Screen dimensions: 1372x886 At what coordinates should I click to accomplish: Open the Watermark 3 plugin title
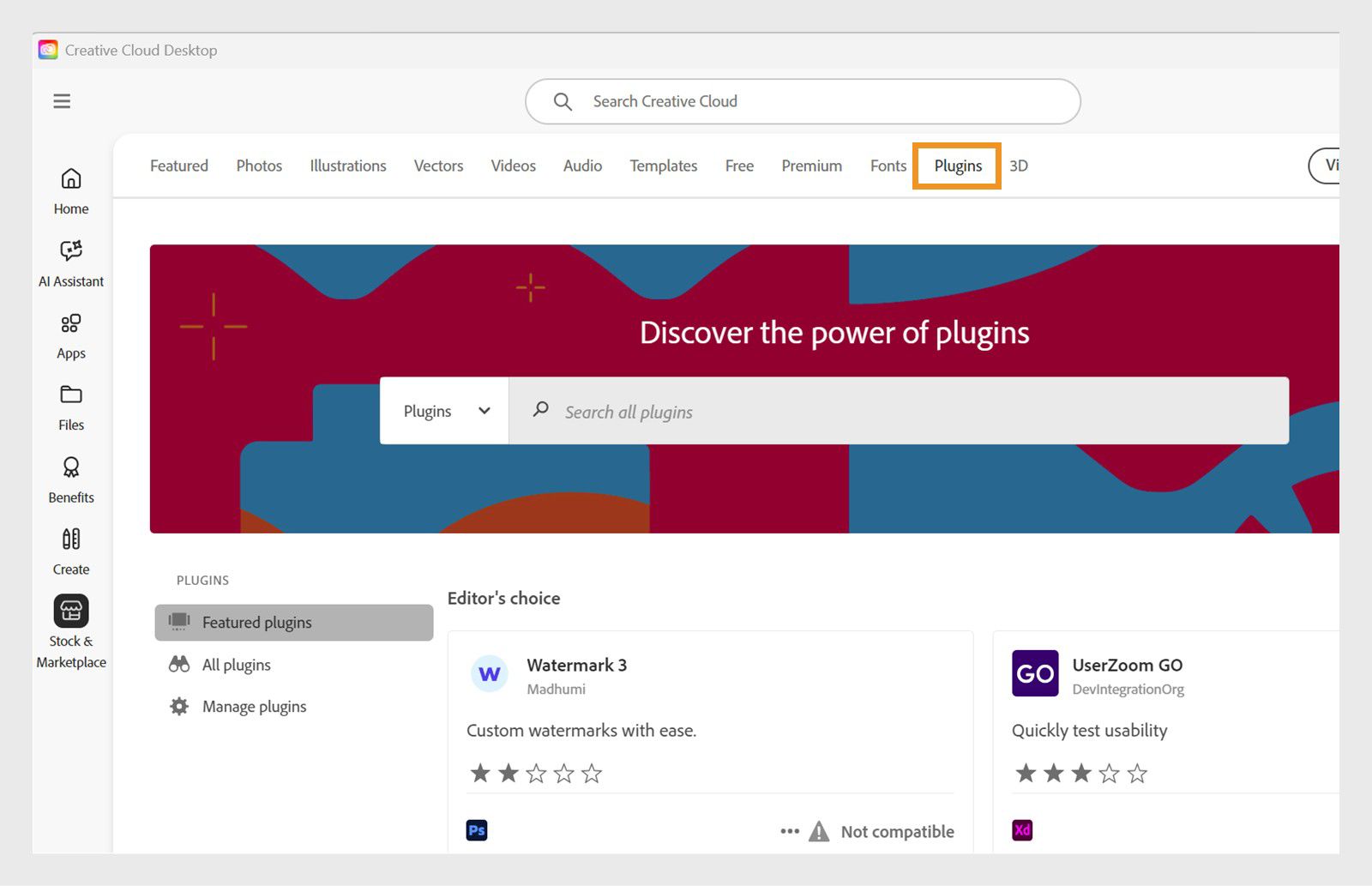[576, 665]
